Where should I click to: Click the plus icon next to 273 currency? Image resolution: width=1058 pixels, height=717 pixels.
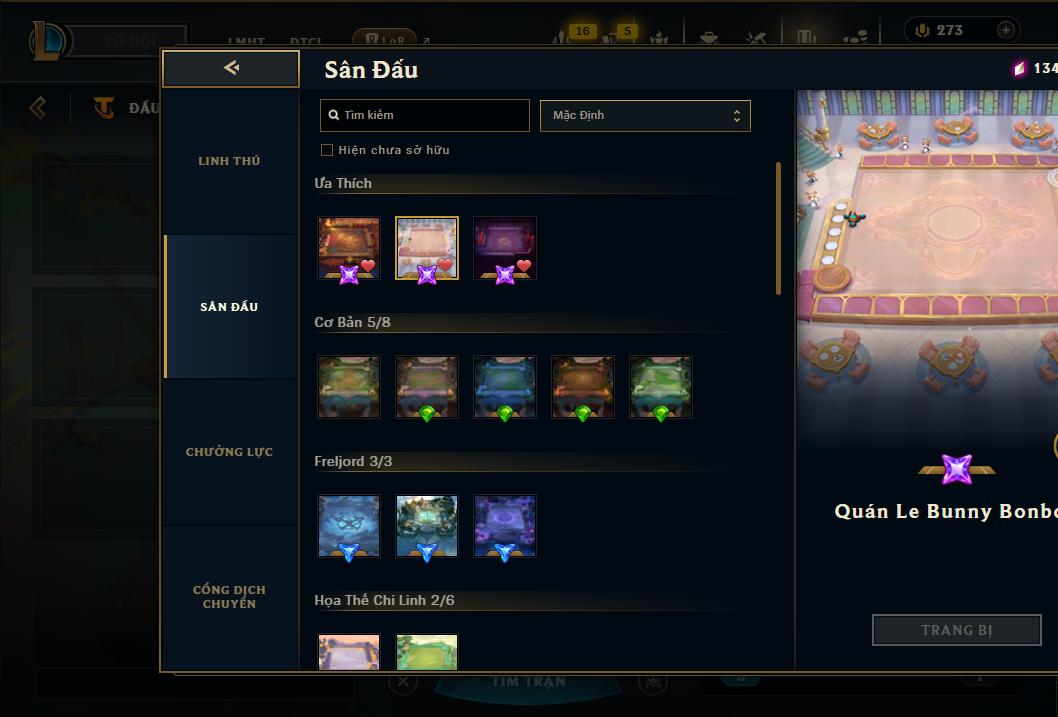pos(1005,30)
